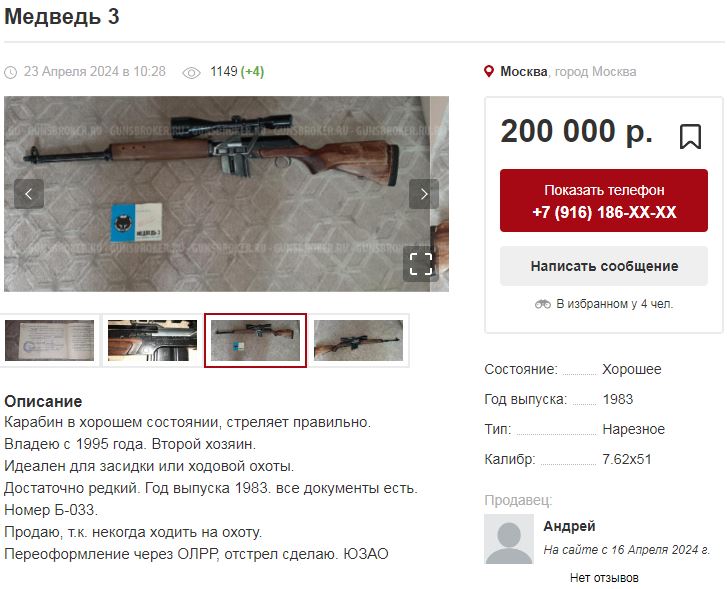
Task: Click the binoculars favorites icon
Action: pyautogui.click(x=543, y=304)
